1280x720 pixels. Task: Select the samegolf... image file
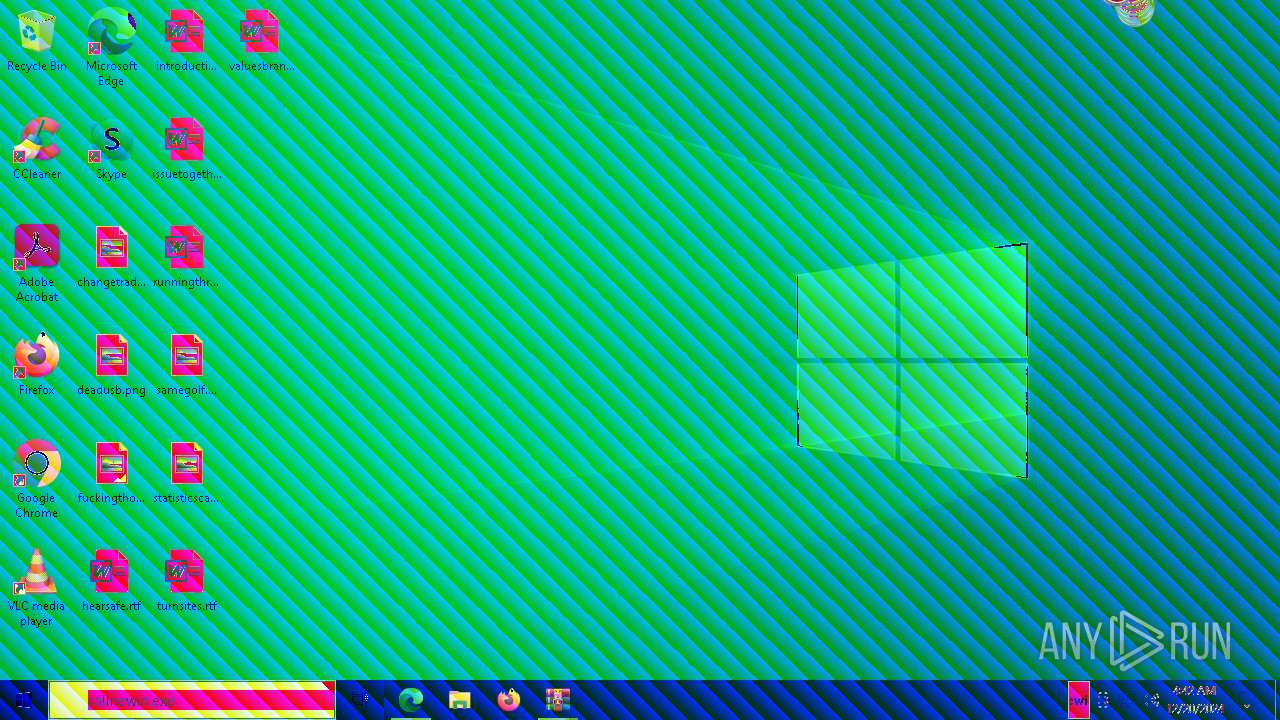pyautogui.click(x=186, y=365)
